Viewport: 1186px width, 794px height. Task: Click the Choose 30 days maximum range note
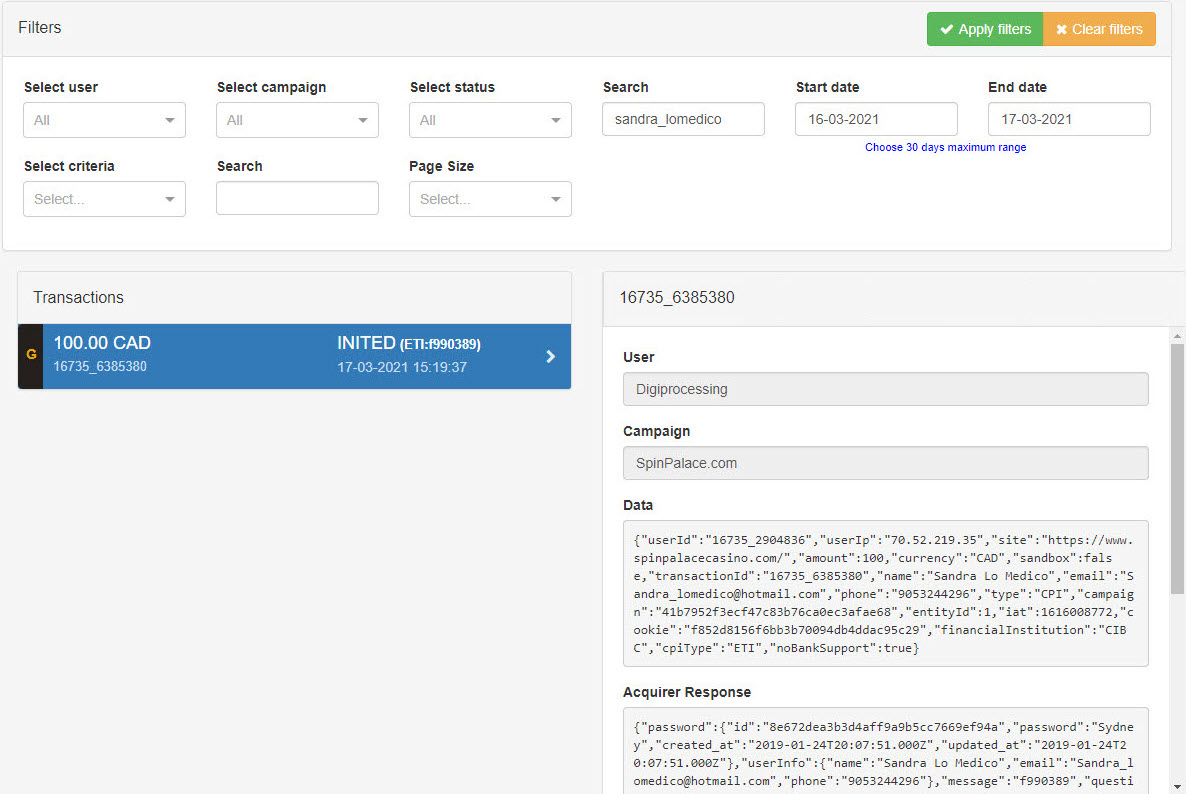point(945,147)
